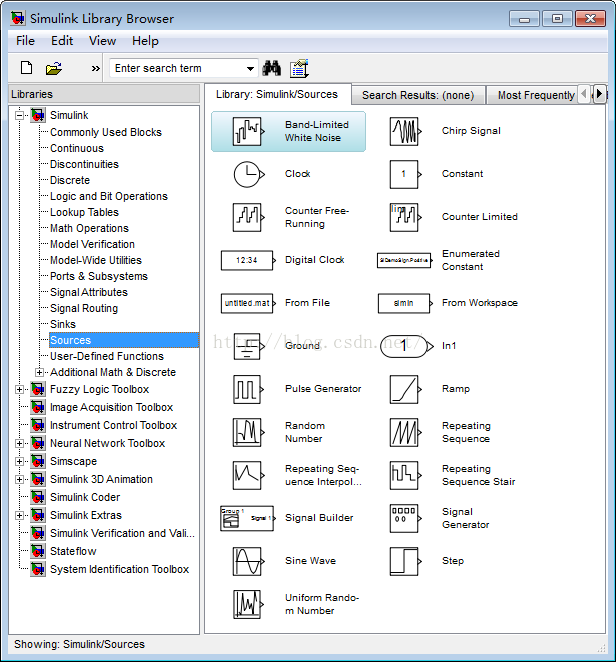The height and width of the screenshot is (662, 616).
Task: Select the Lookup Tables library
Action: coord(84,212)
